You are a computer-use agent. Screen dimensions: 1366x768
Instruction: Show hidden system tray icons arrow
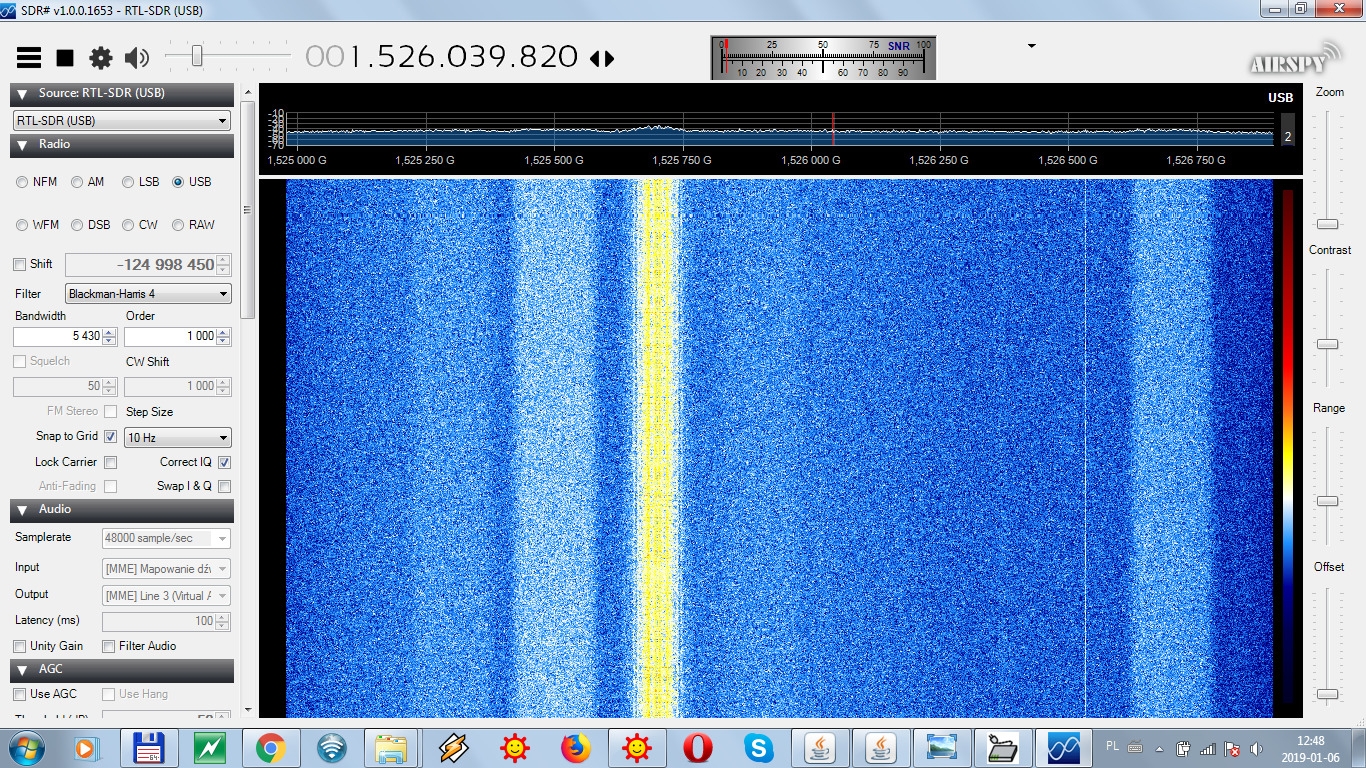tap(1160, 748)
